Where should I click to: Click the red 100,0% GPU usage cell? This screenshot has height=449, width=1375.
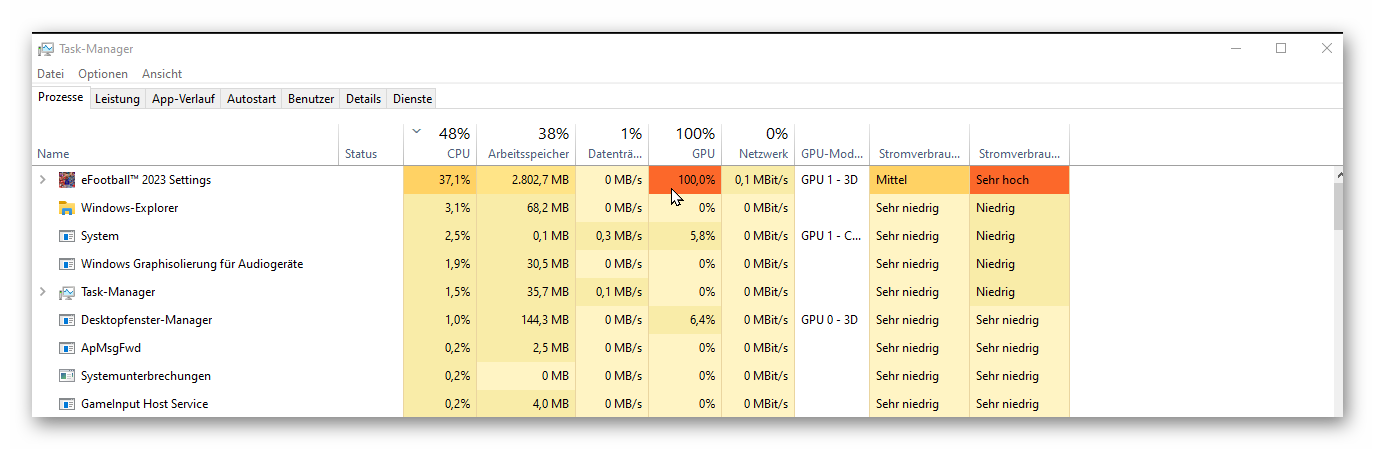pos(685,180)
